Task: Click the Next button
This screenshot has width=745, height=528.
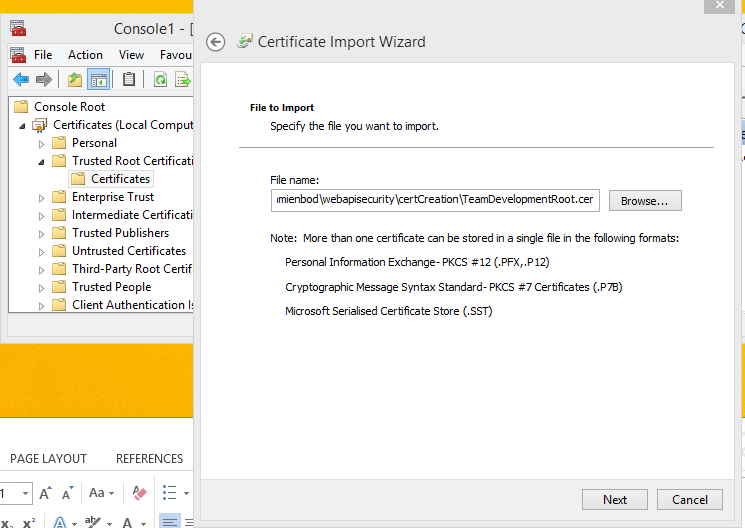Action: [615, 500]
